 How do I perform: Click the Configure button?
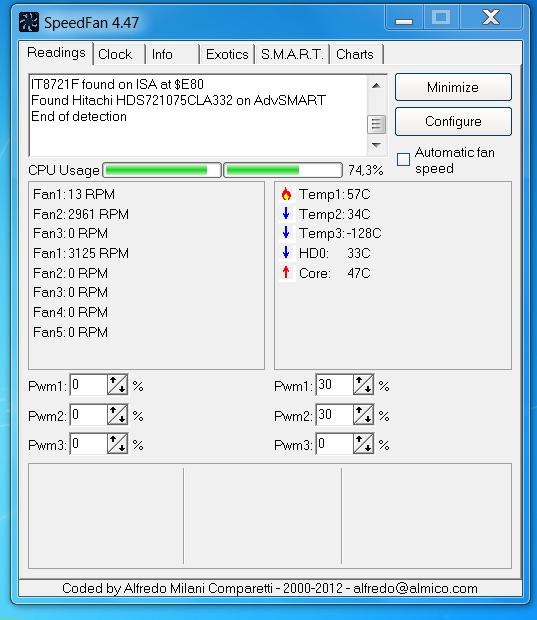453,121
